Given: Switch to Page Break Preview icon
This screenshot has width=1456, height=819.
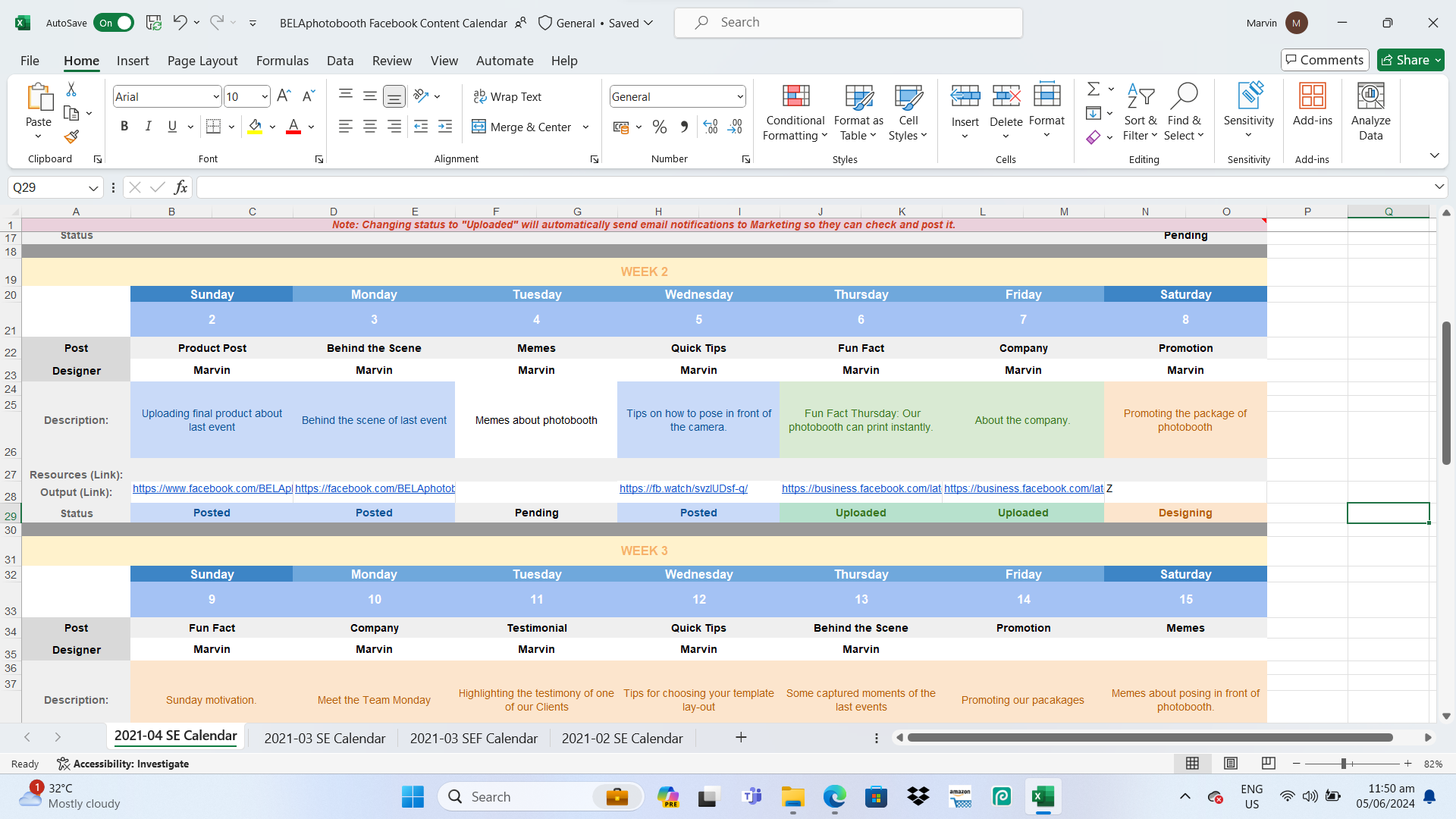Looking at the screenshot, I should point(1268,763).
